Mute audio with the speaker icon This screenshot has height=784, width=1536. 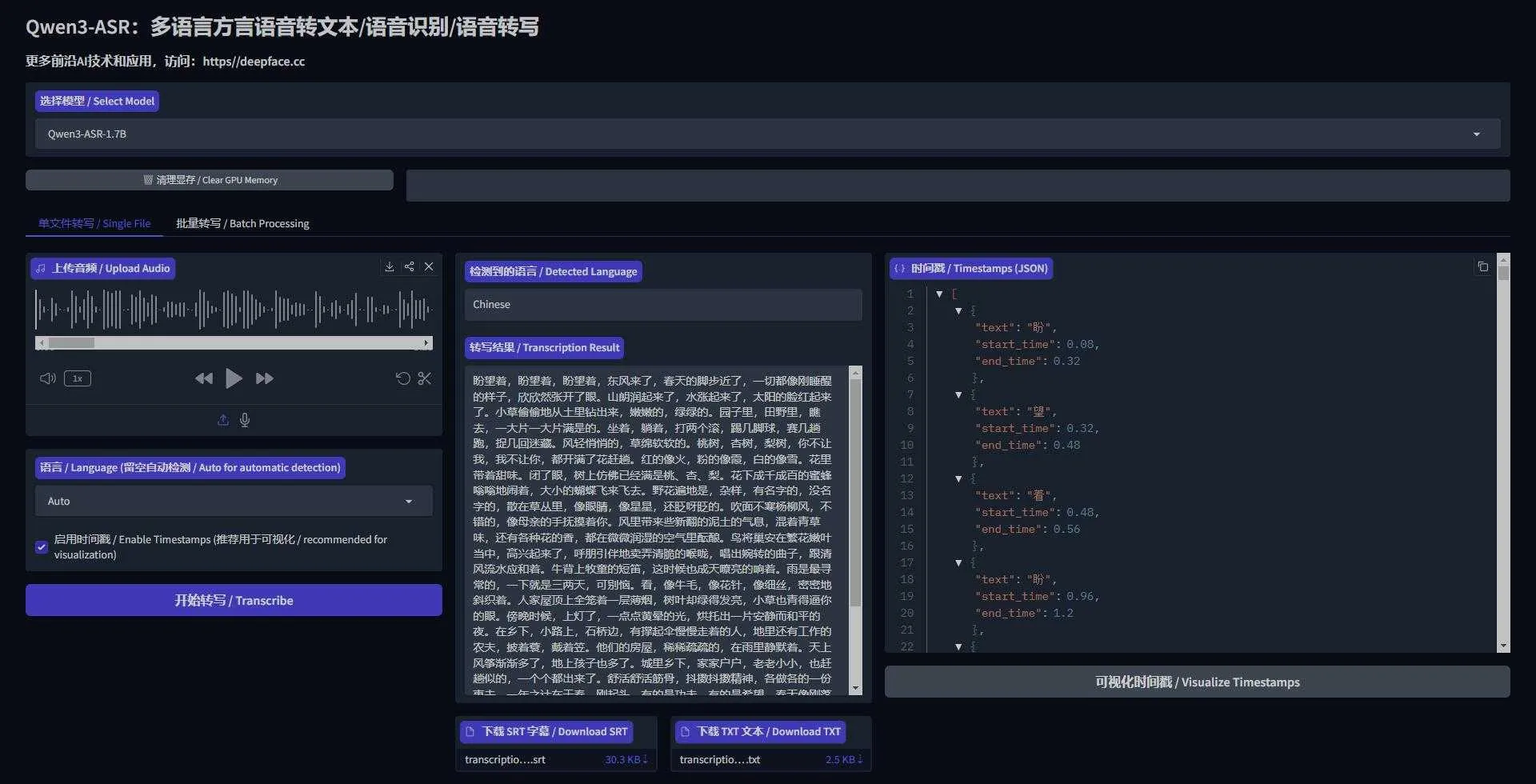47,378
